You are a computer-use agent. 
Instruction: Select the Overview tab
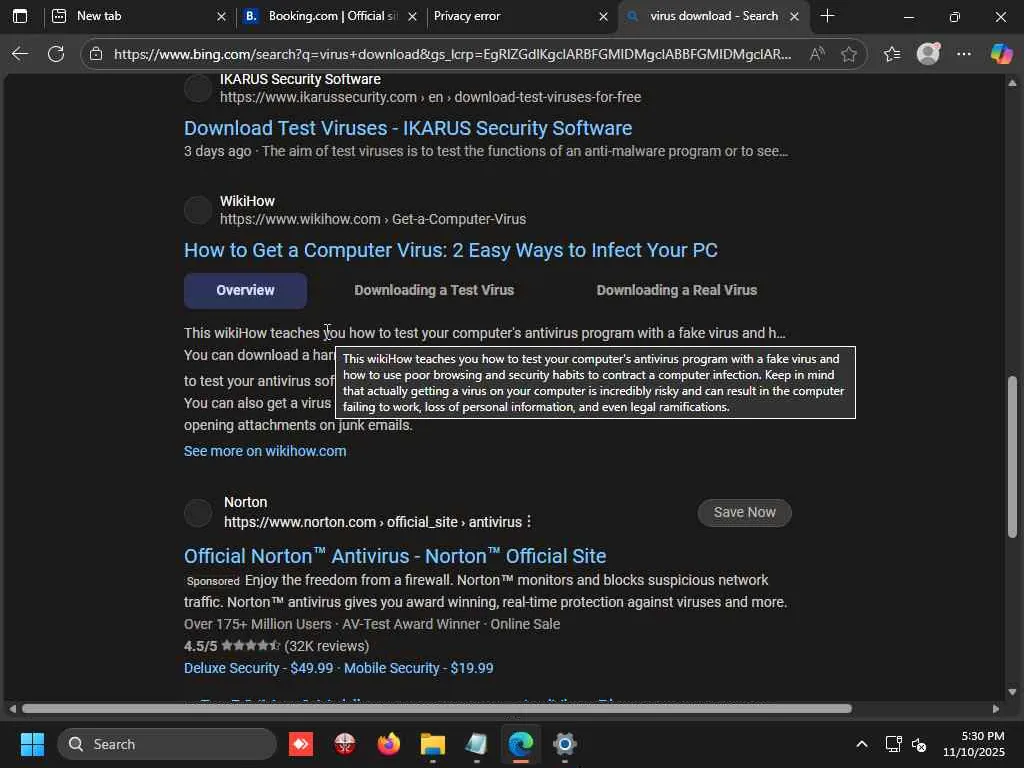(x=245, y=291)
